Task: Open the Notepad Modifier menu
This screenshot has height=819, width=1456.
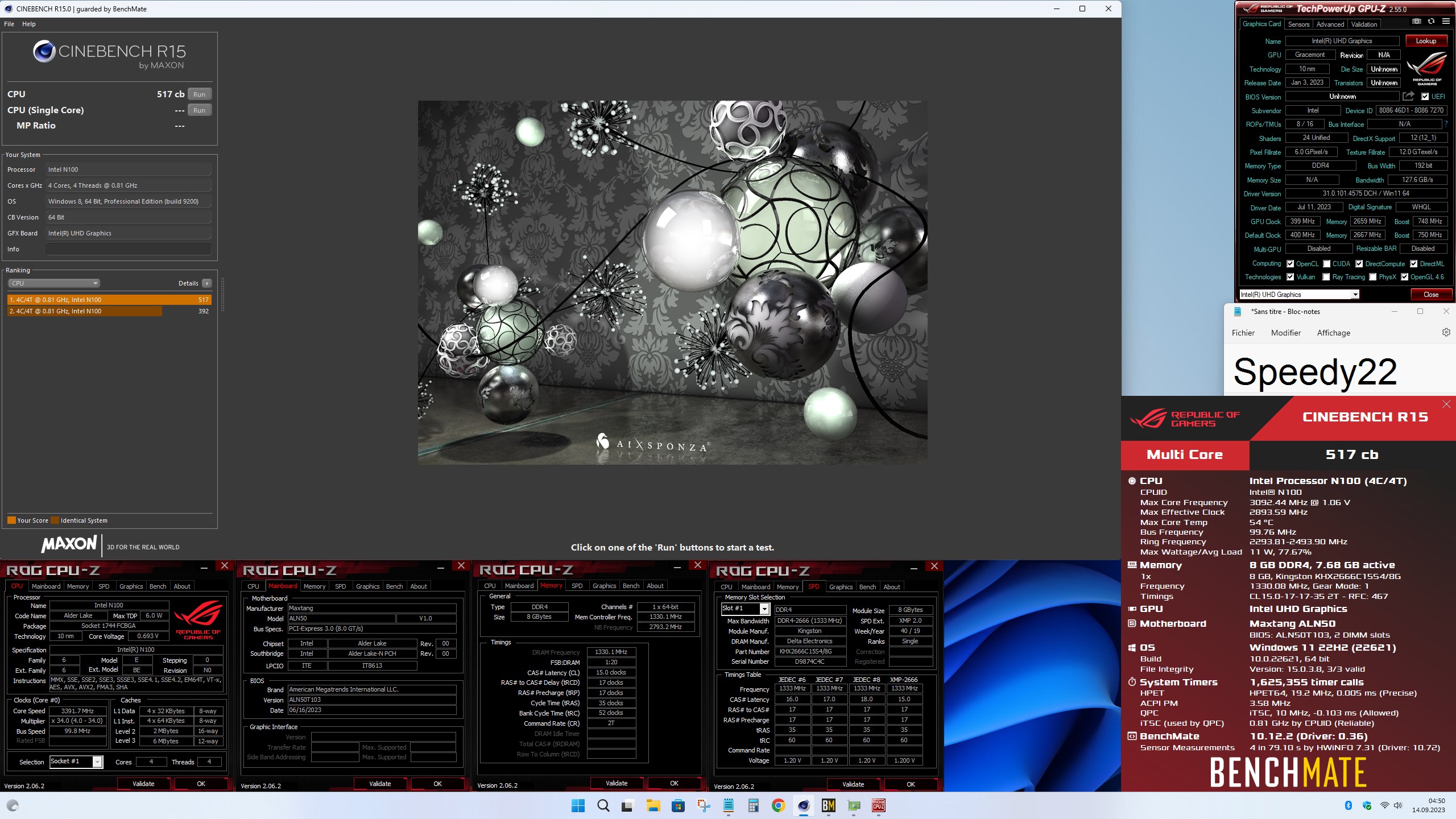Action: coord(1286,333)
